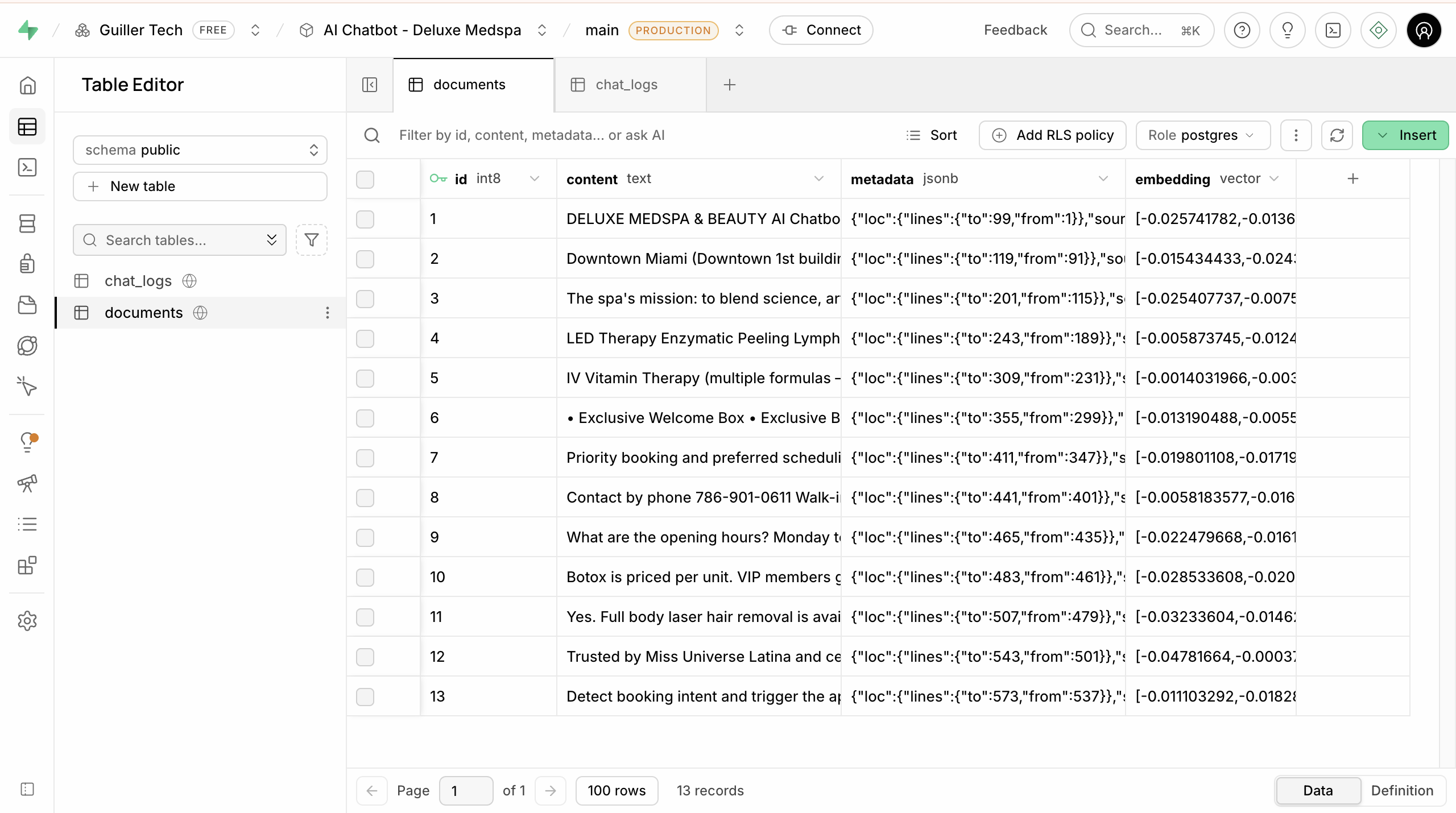The image size is (1456, 813).
Task: Open Realtime cursor icon in sidebar
Action: [27, 387]
